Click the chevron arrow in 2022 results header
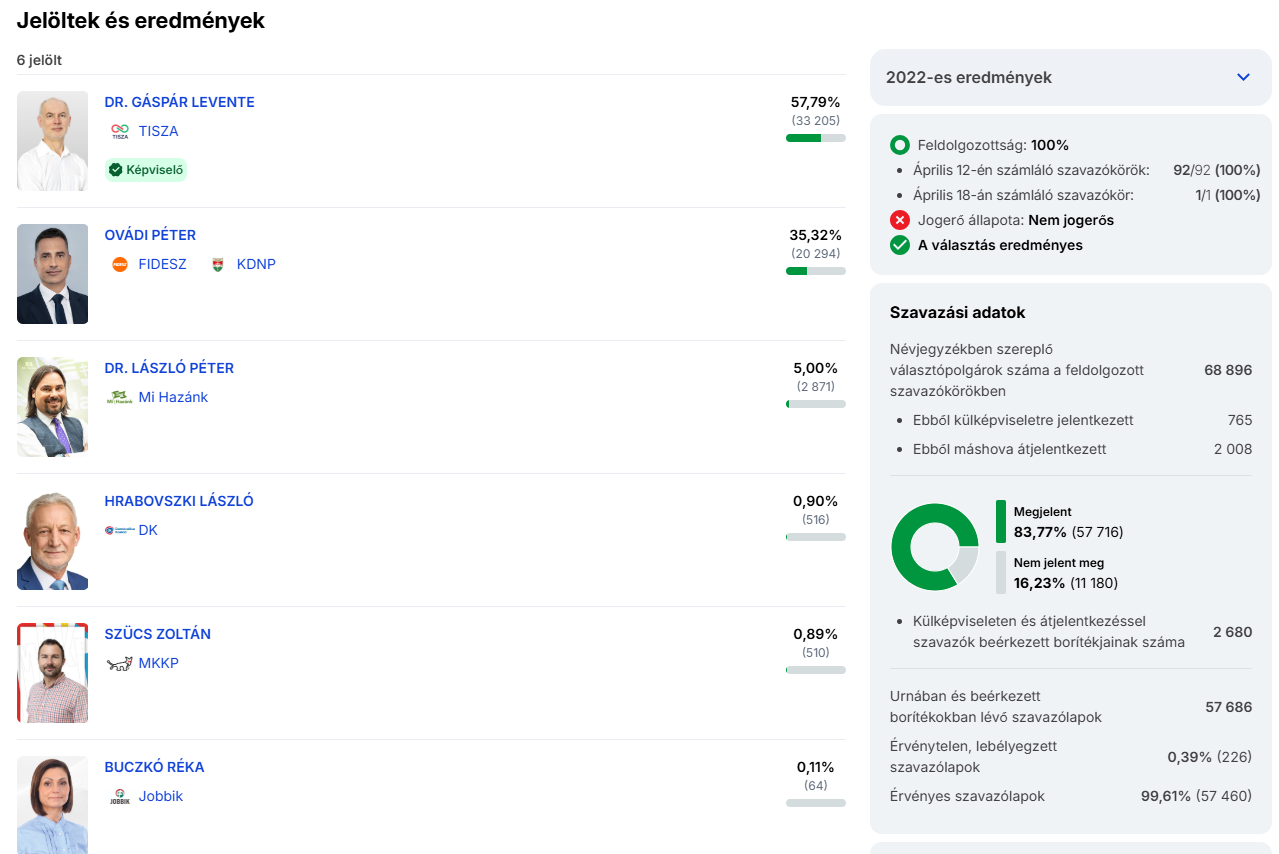 pos(1243,77)
